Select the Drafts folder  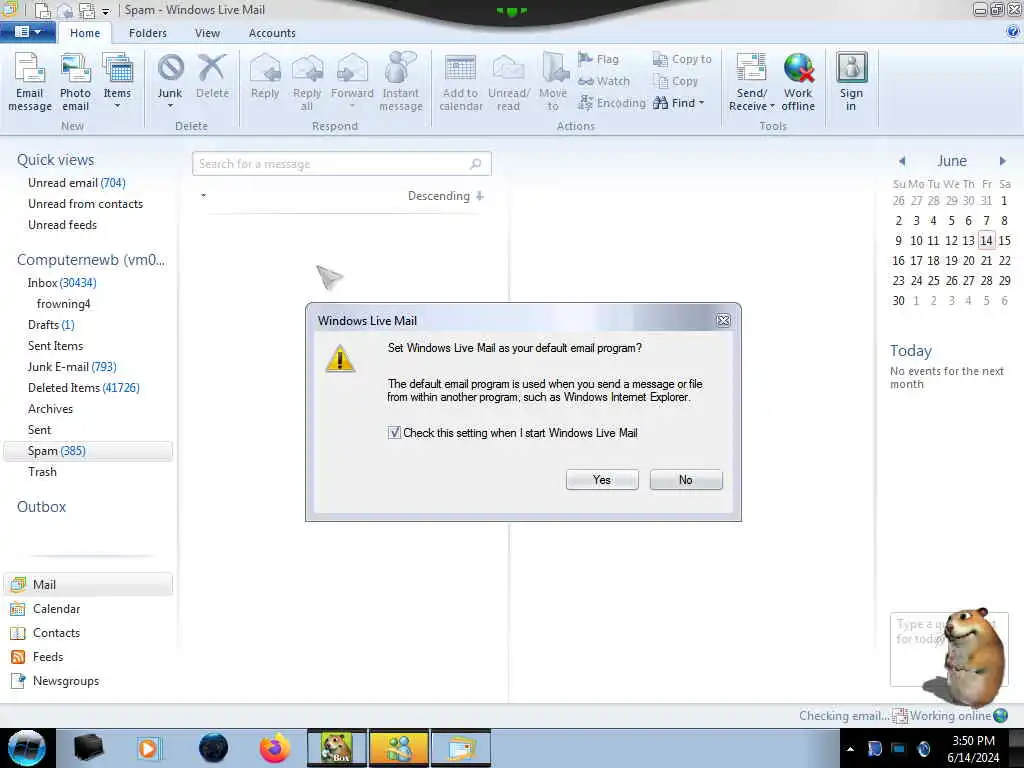[x=51, y=325]
